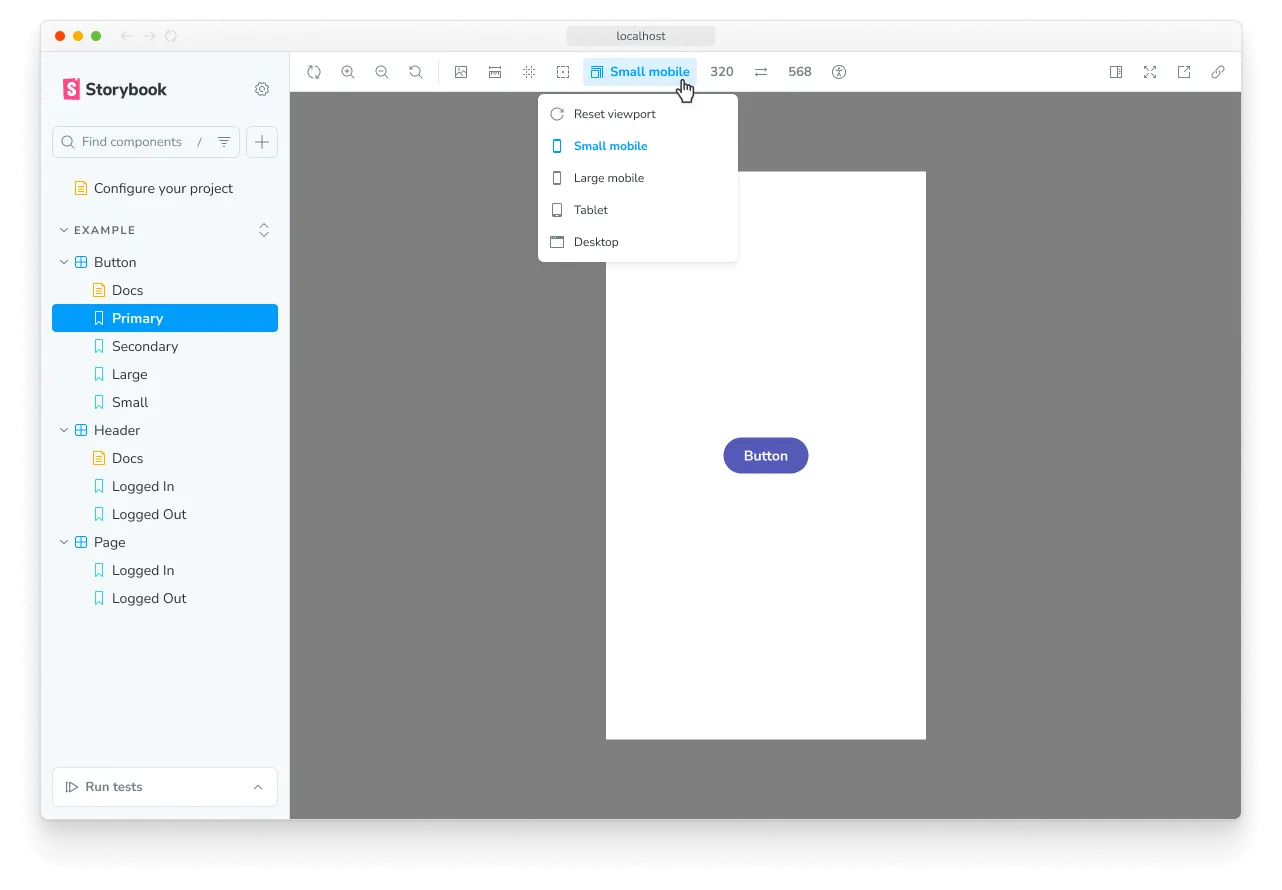Select Tablet from the viewport menu
The width and height of the screenshot is (1282, 890).
pyautogui.click(x=593, y=210)
